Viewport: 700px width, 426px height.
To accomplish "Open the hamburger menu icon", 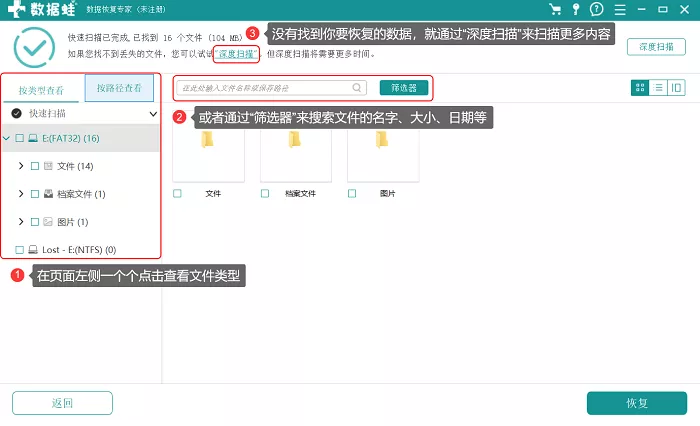I will (620, 9).
